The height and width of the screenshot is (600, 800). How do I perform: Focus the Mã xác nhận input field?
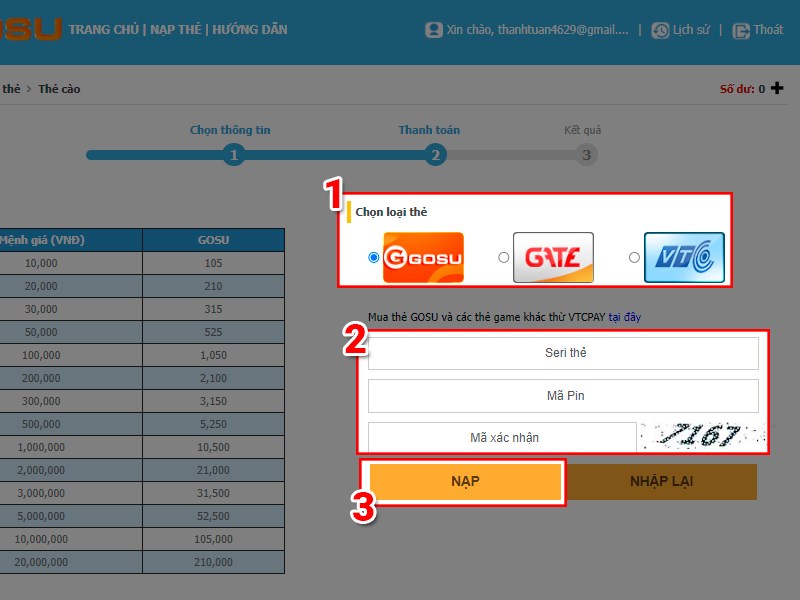(x=503, y=437)
